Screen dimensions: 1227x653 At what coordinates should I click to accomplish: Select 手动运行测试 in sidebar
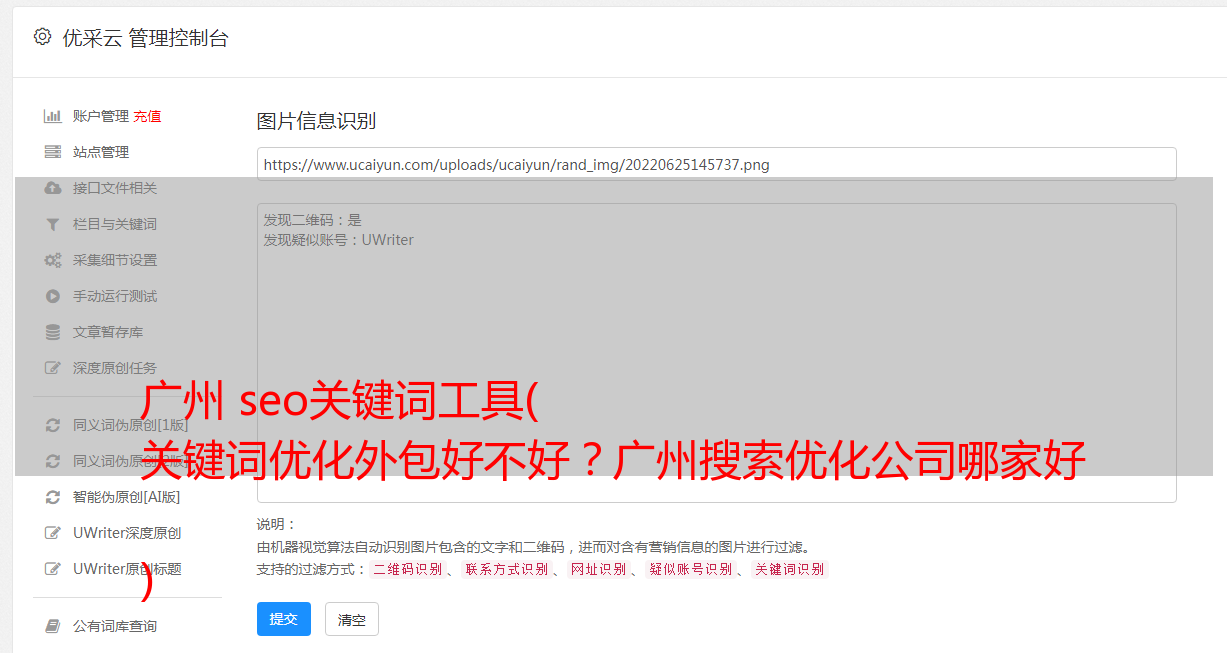[x=115, y=296]
